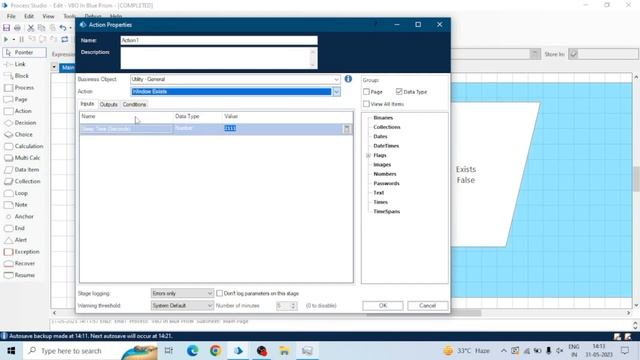640x360 pixels.
Task: Switch to the Conditions tab
Action: point(134,105)
